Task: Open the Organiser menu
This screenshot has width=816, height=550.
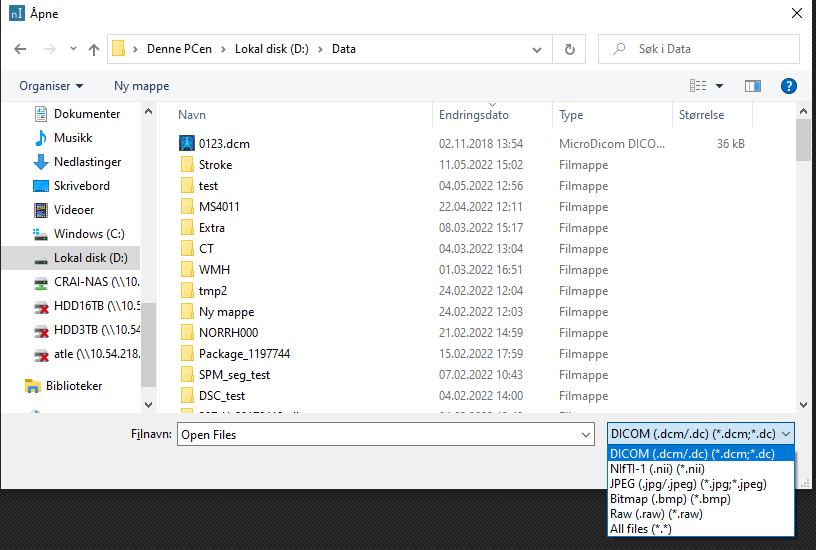Action: (51, 86)
